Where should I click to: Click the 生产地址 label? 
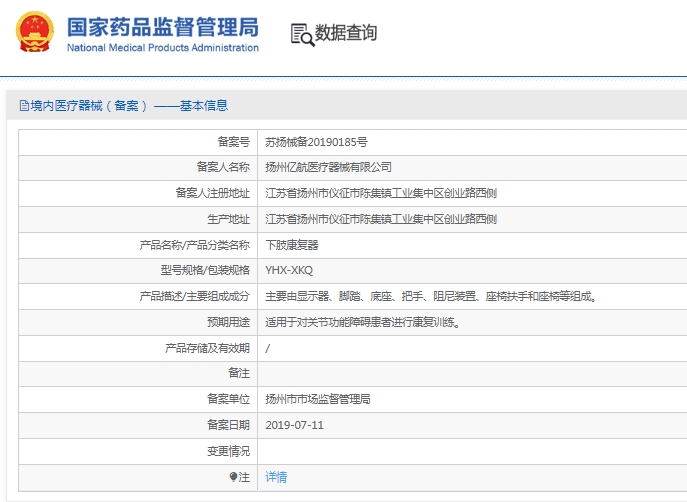pyautogui.click(x=228, y=219)
